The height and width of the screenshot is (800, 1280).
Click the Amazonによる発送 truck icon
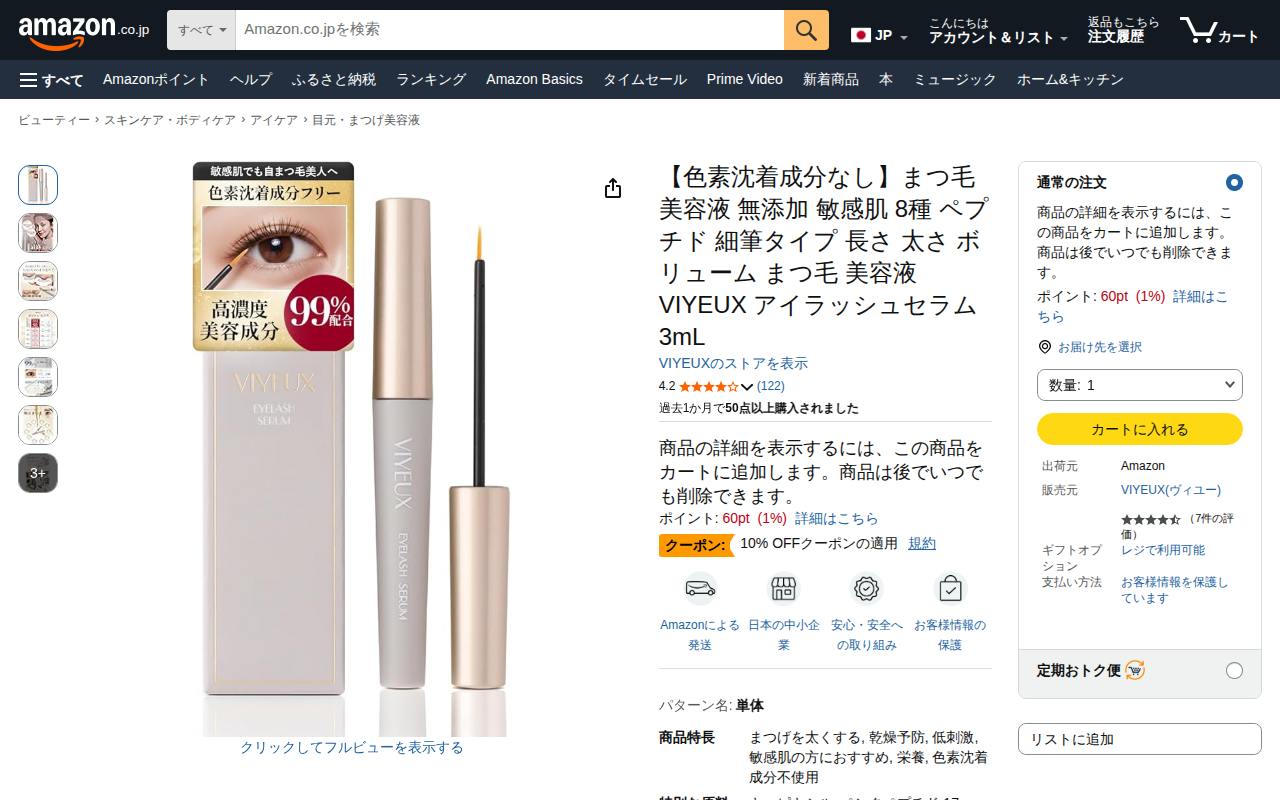700,588
